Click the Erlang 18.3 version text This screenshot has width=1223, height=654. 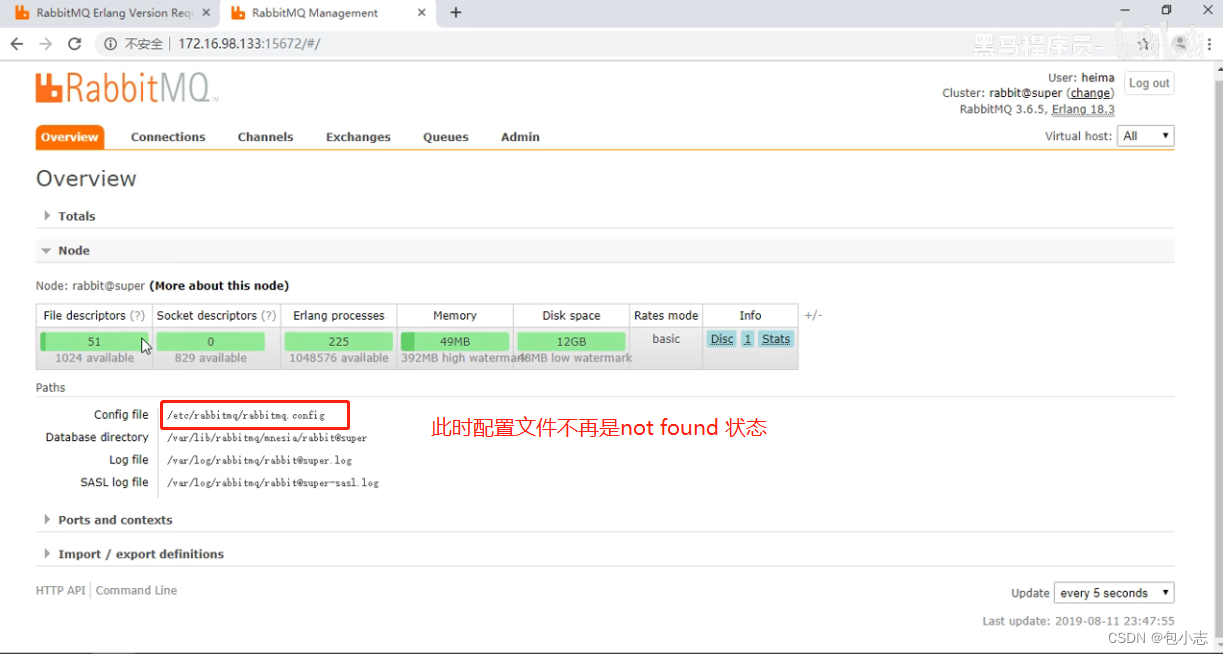1083,110
